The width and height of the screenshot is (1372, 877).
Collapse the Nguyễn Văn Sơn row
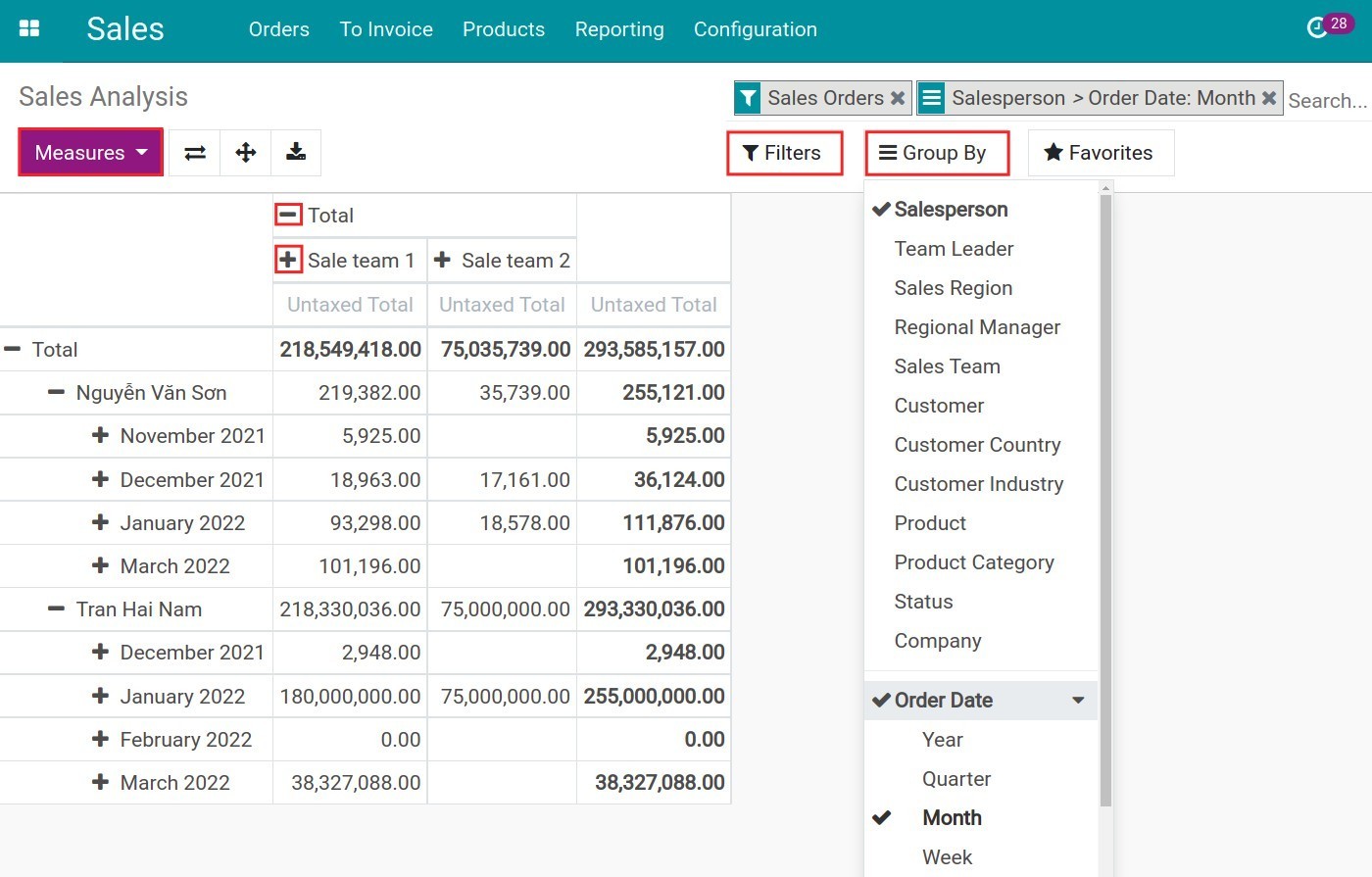tap(56, 393)
